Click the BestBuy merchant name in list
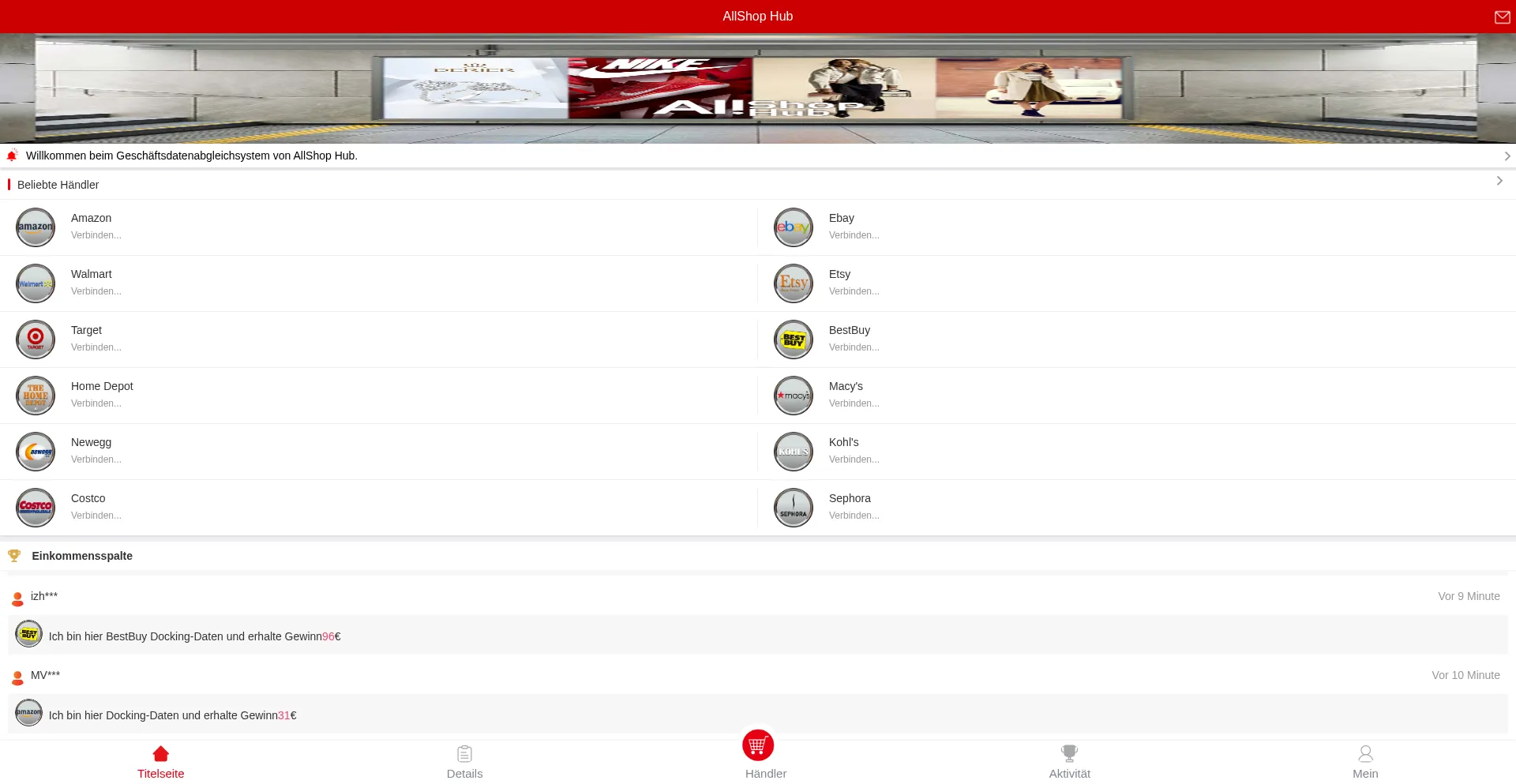 pyautogui.click(x=850, y=330)
